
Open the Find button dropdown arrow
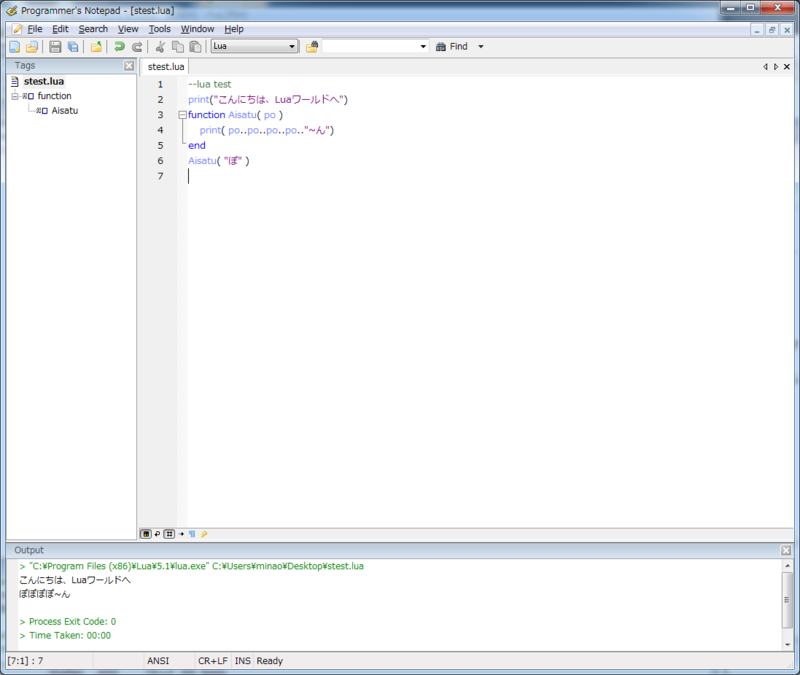480,46
